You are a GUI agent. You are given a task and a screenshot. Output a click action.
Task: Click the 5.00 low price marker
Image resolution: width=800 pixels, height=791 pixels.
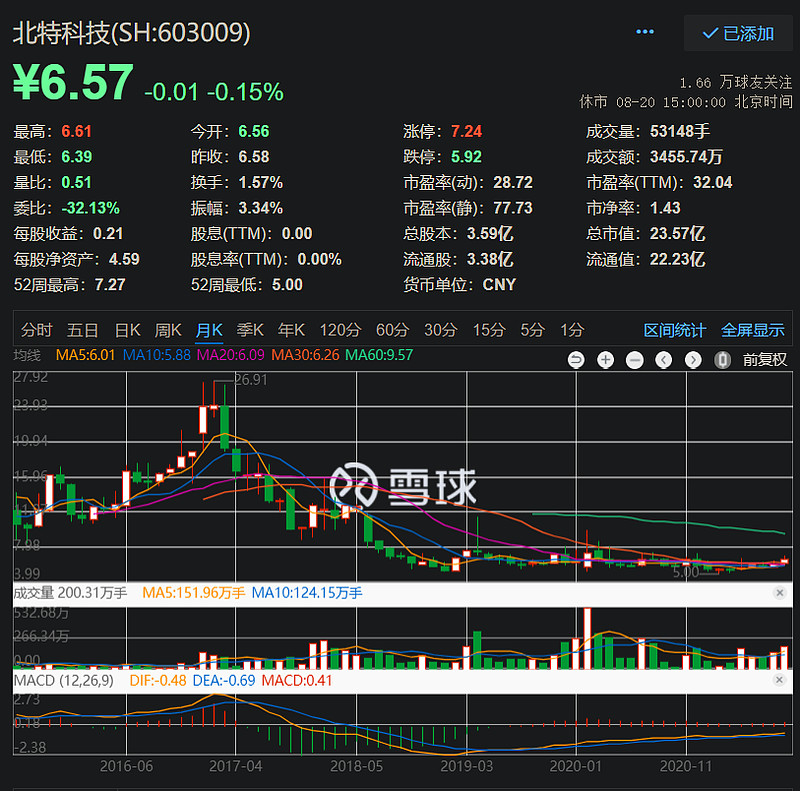pos(686,573)
